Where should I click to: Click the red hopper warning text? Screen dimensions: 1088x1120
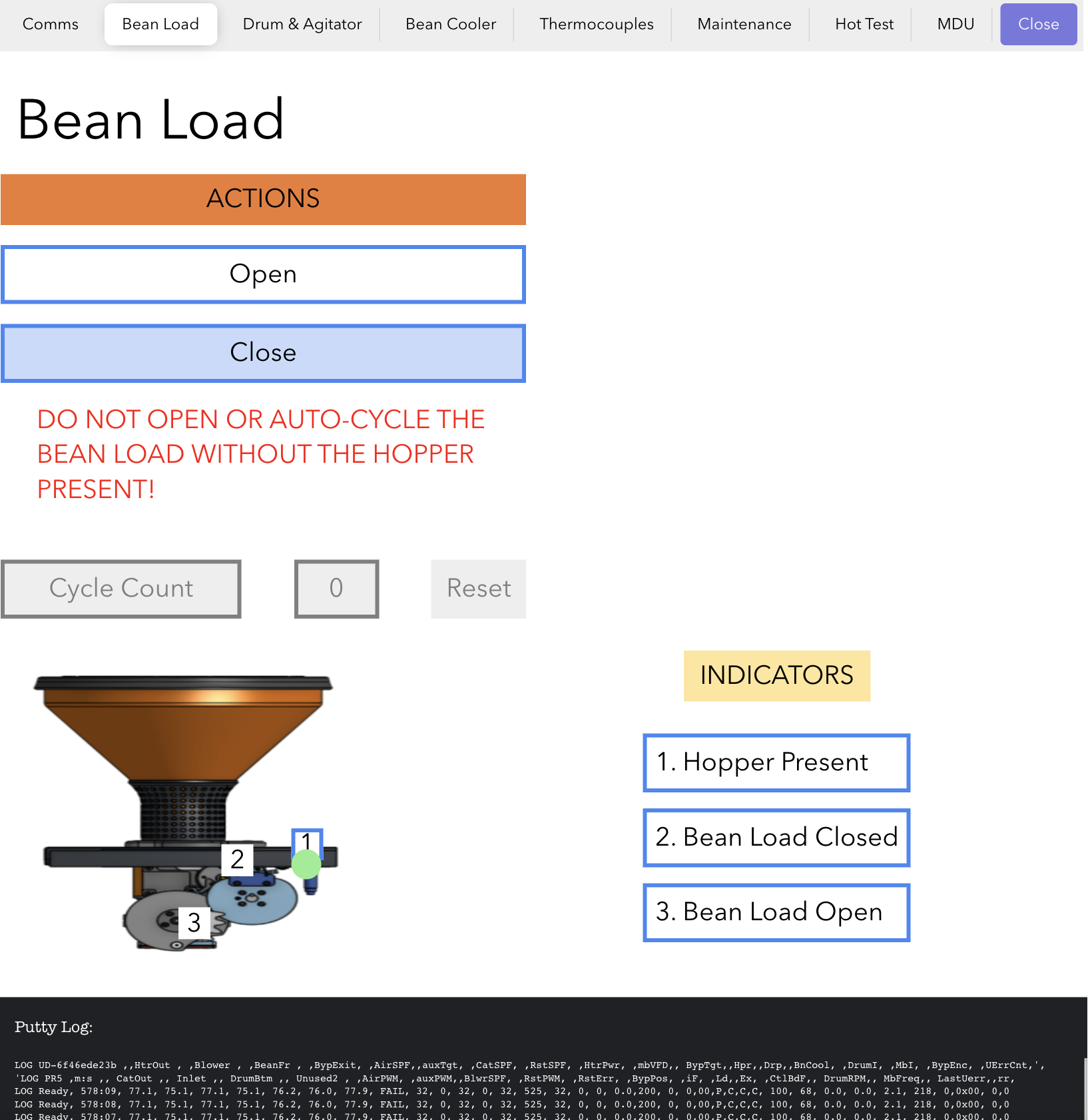tap(260, 454)
